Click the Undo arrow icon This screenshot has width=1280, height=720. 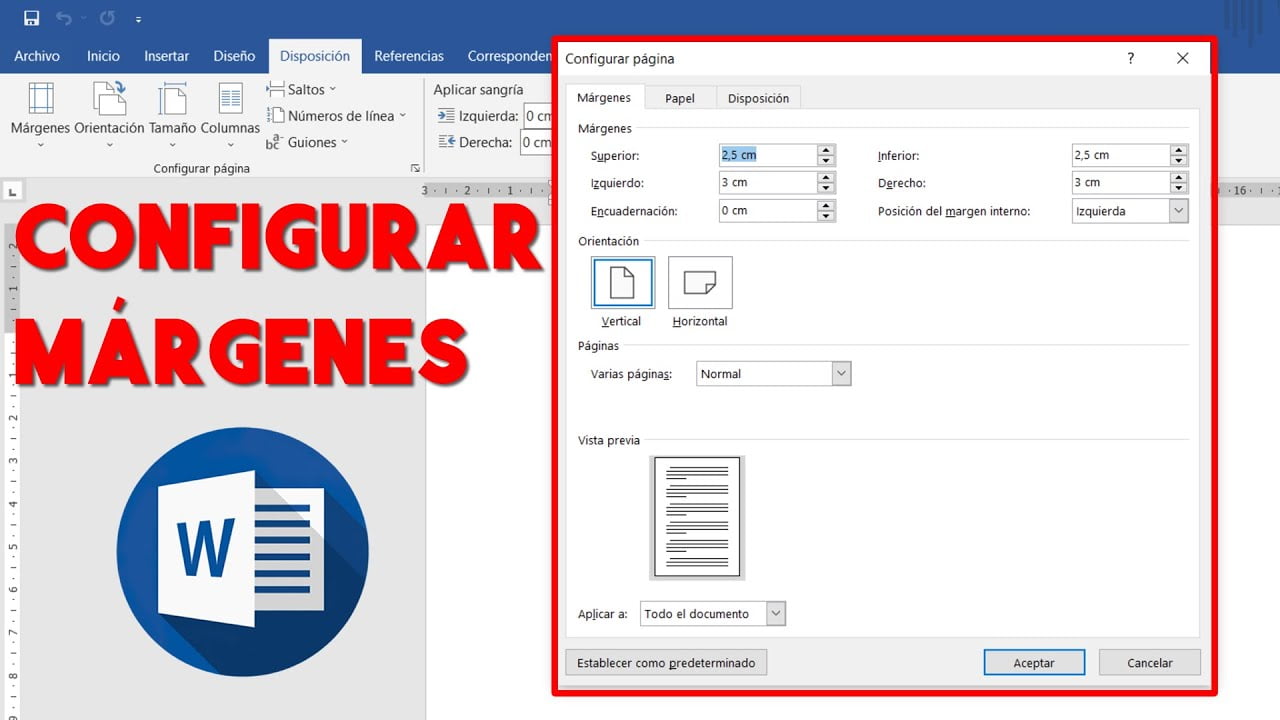click(63, 17)
